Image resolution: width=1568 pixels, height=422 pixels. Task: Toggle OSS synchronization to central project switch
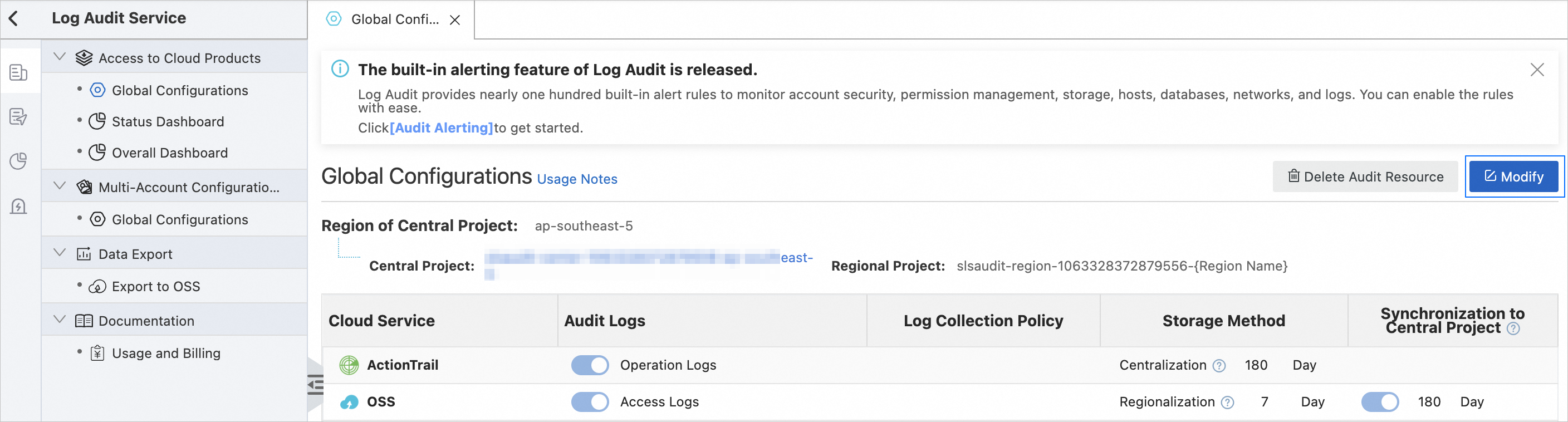pyautogui.click(x=1379, y=402)
